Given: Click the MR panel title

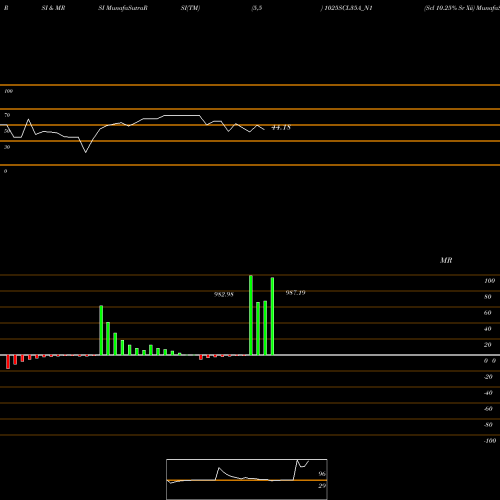Looking at the screenshot, I should (x=446, y=260).
